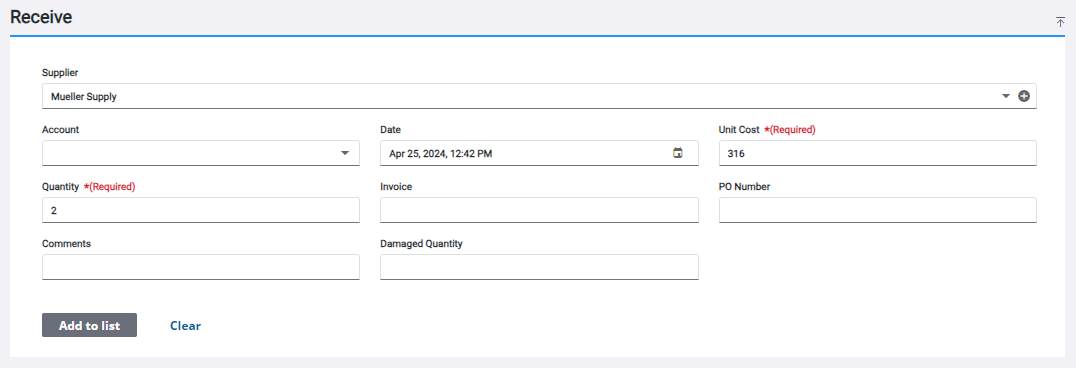The image size is (1076, 368).
Task: Click the Date field text
Action: (441, 154)
